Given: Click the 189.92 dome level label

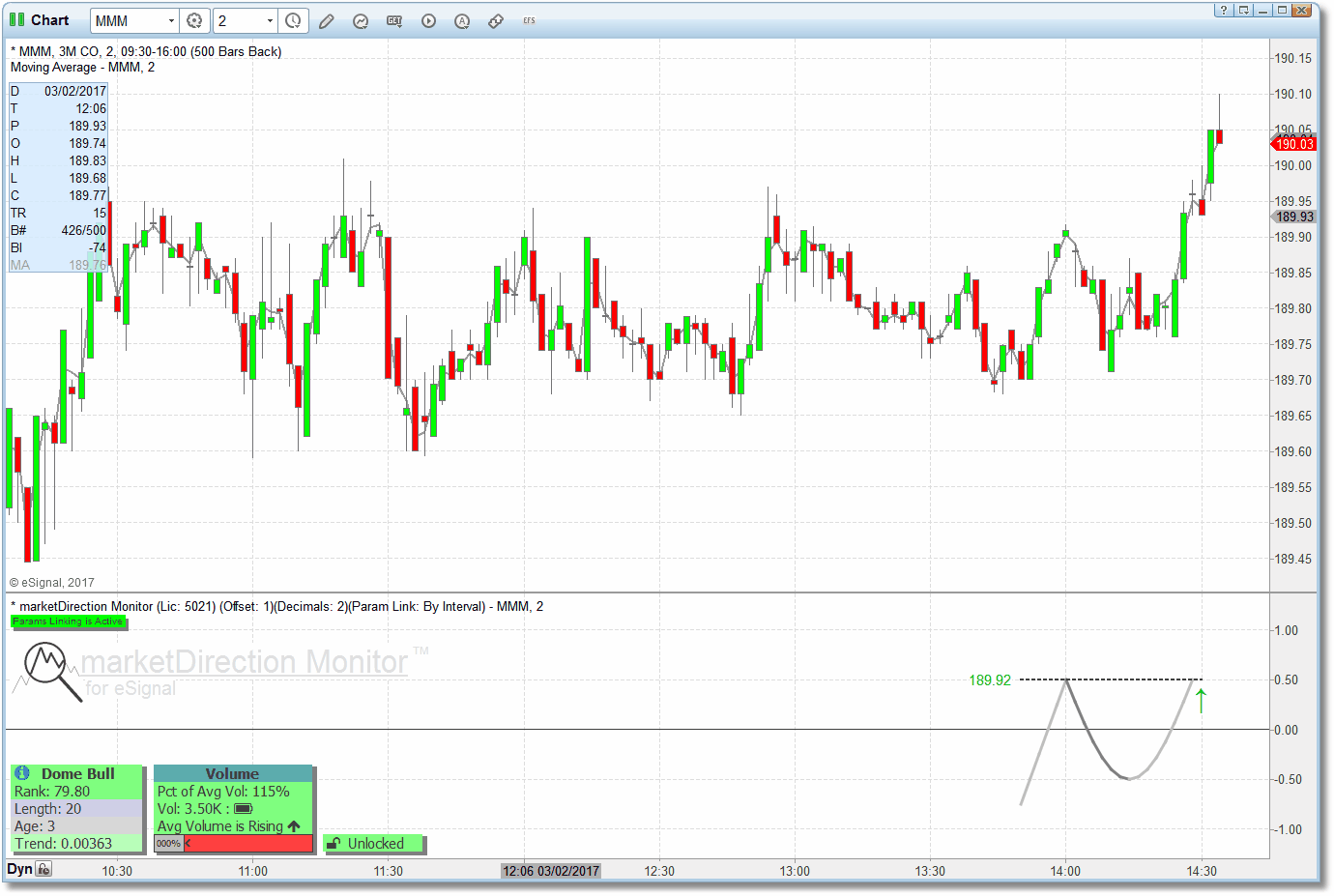Looking at the screenshot, I should [x=990, y=680].
